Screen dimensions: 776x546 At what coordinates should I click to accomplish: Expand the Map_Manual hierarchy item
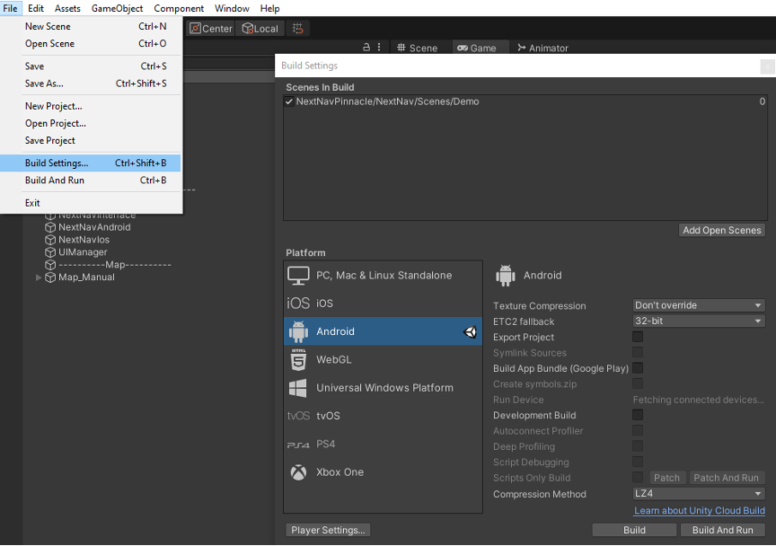[x=39, y=278]
